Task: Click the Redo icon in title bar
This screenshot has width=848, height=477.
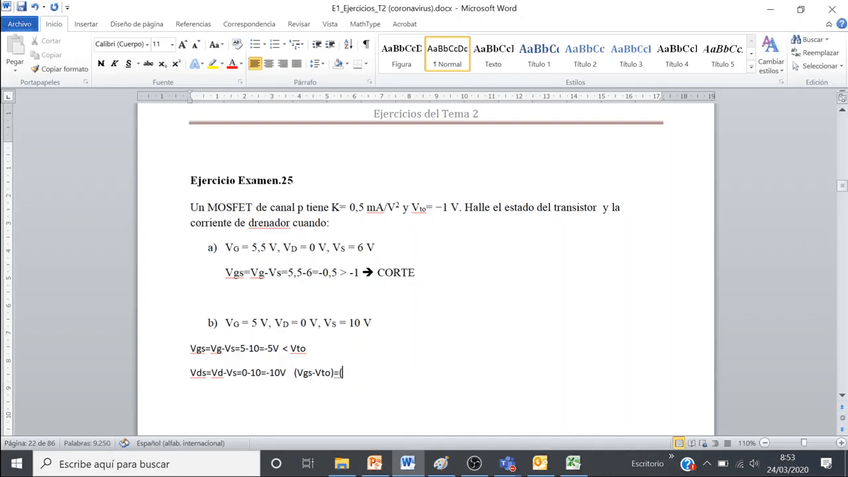Action: [54, 7]
